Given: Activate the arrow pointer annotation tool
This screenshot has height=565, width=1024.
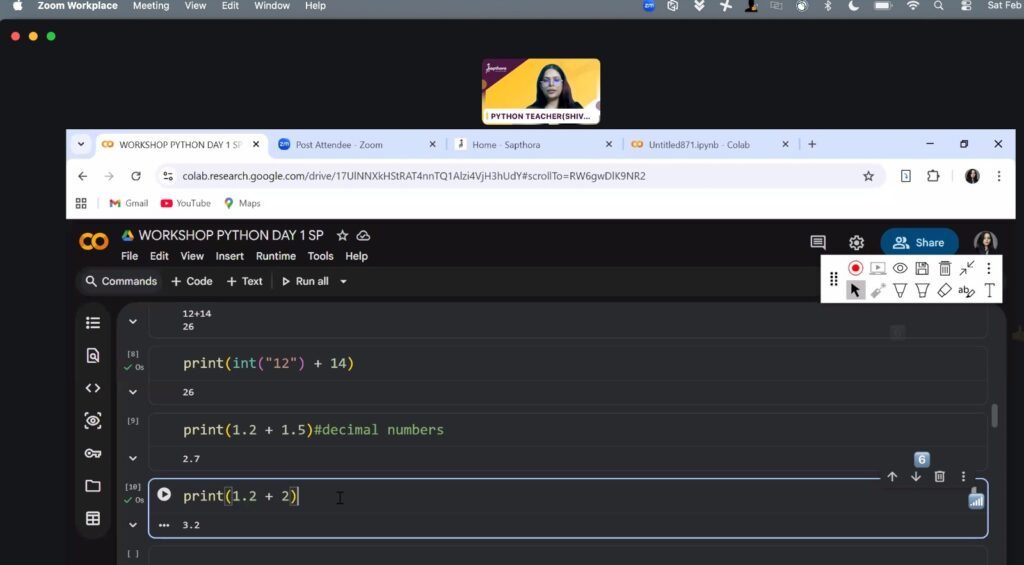Looking at the screenshot, I should [x=855, y=291].
